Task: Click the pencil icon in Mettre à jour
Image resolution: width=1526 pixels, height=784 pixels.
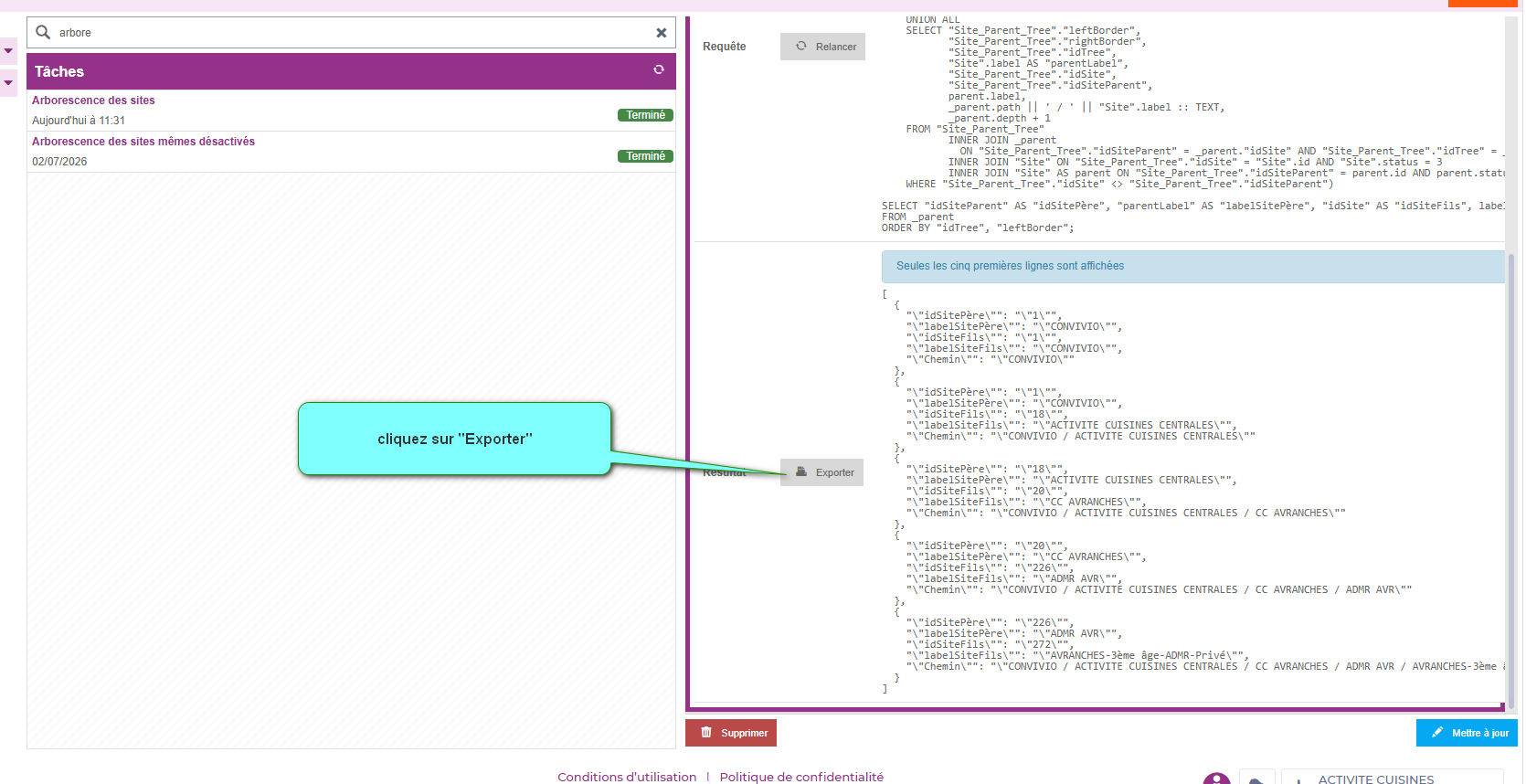Action: pos(1437,732)
